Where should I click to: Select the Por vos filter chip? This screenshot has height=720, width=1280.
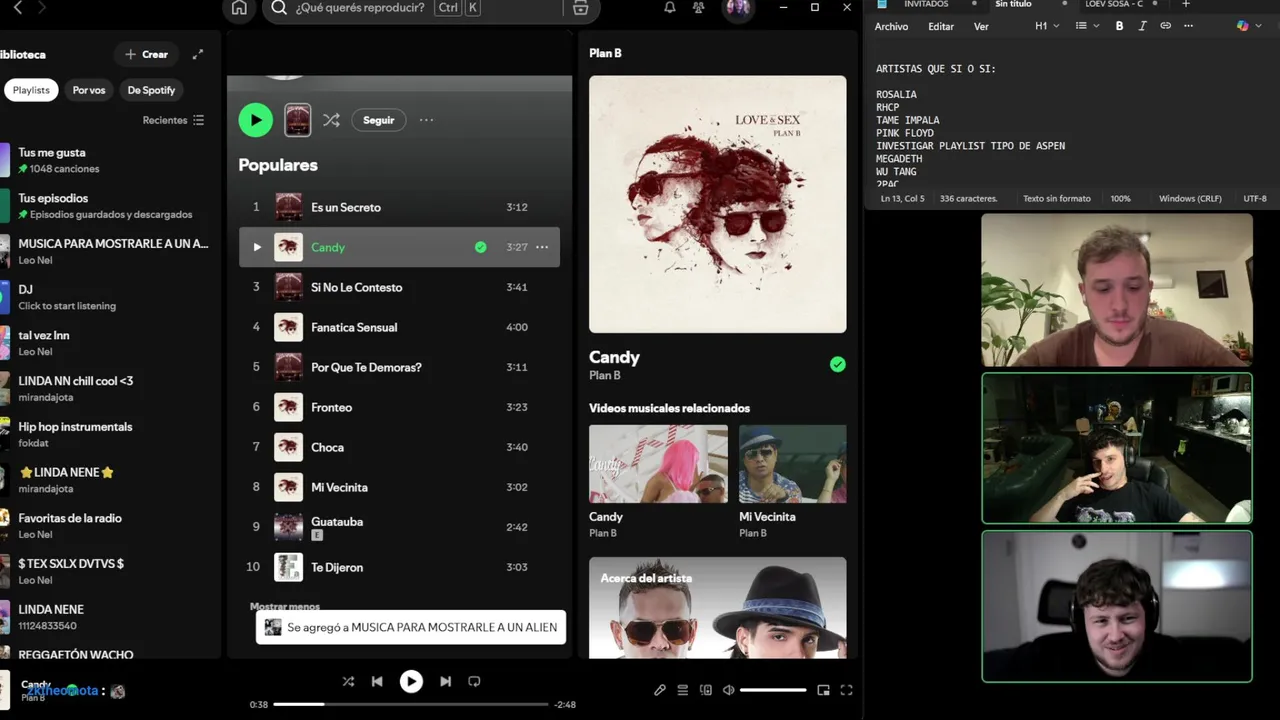tap(89, 90)
